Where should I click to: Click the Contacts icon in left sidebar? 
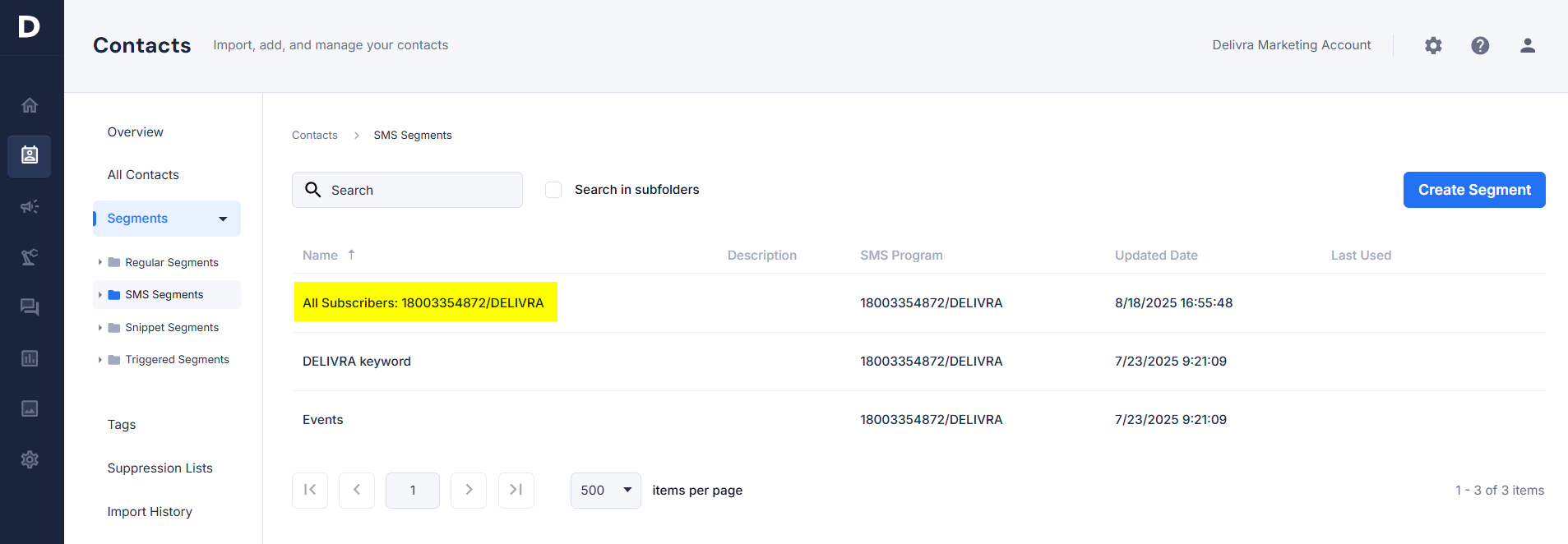pyautogui.click(x=30, y=155)
